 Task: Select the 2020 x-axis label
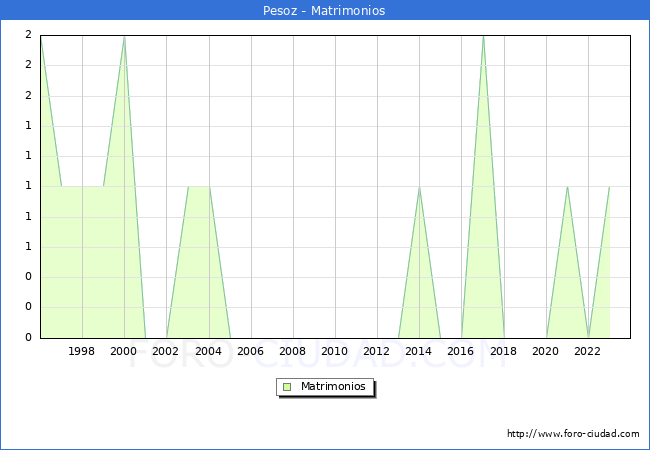coord(546,351)
